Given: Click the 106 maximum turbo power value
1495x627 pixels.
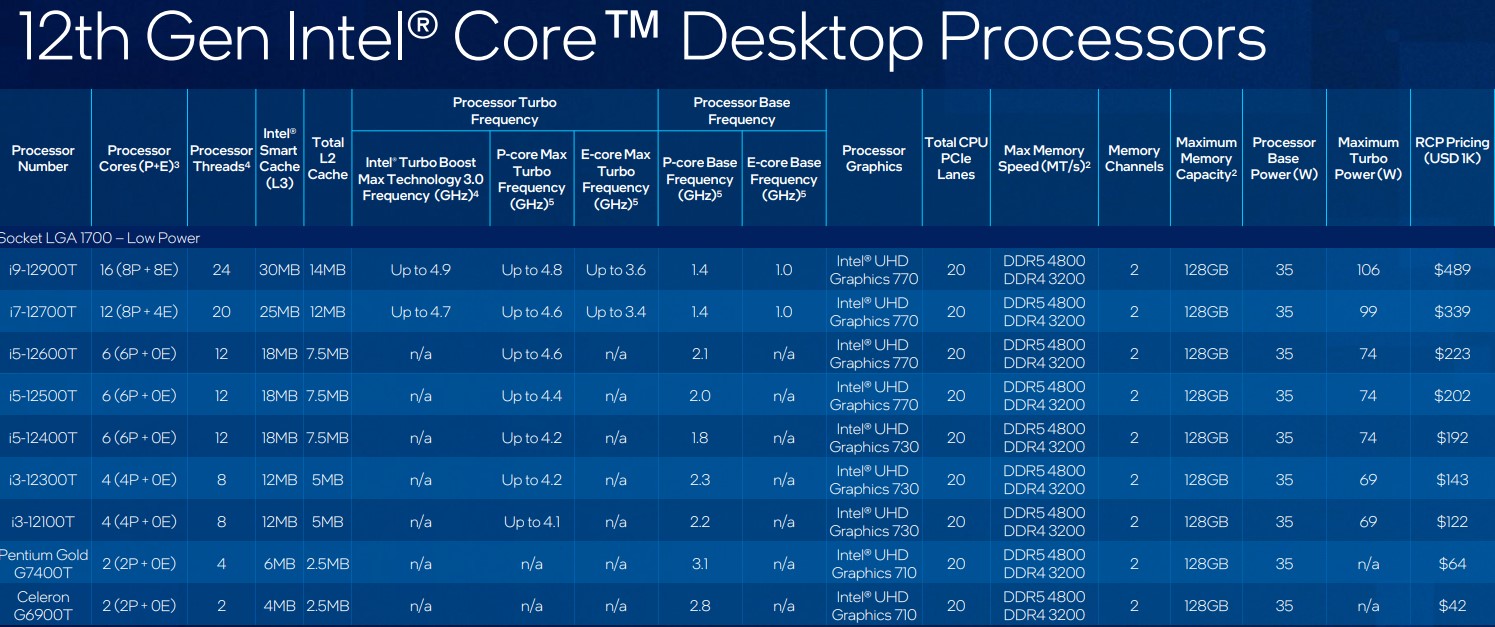Looking at the screenshot, I should pos(1367,270).
